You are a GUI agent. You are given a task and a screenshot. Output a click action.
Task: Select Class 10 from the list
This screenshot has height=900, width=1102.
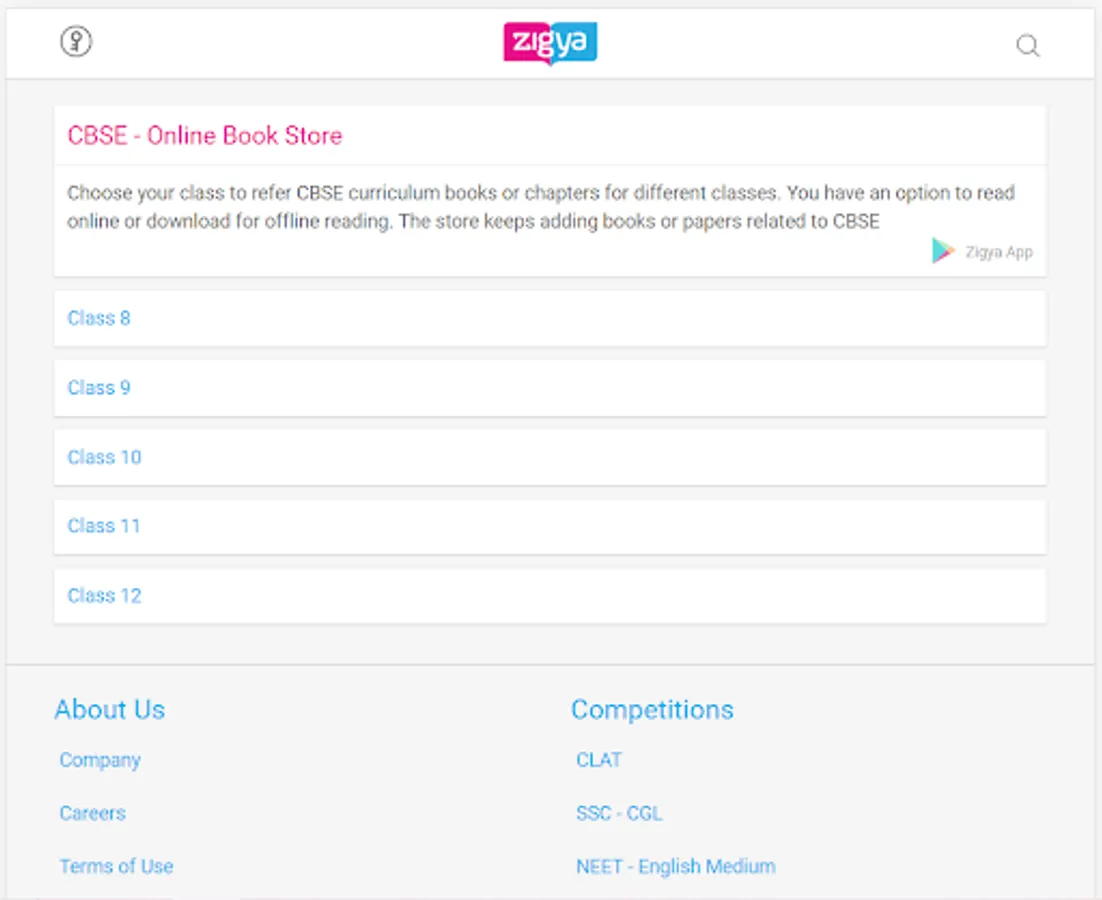[550, 457]
